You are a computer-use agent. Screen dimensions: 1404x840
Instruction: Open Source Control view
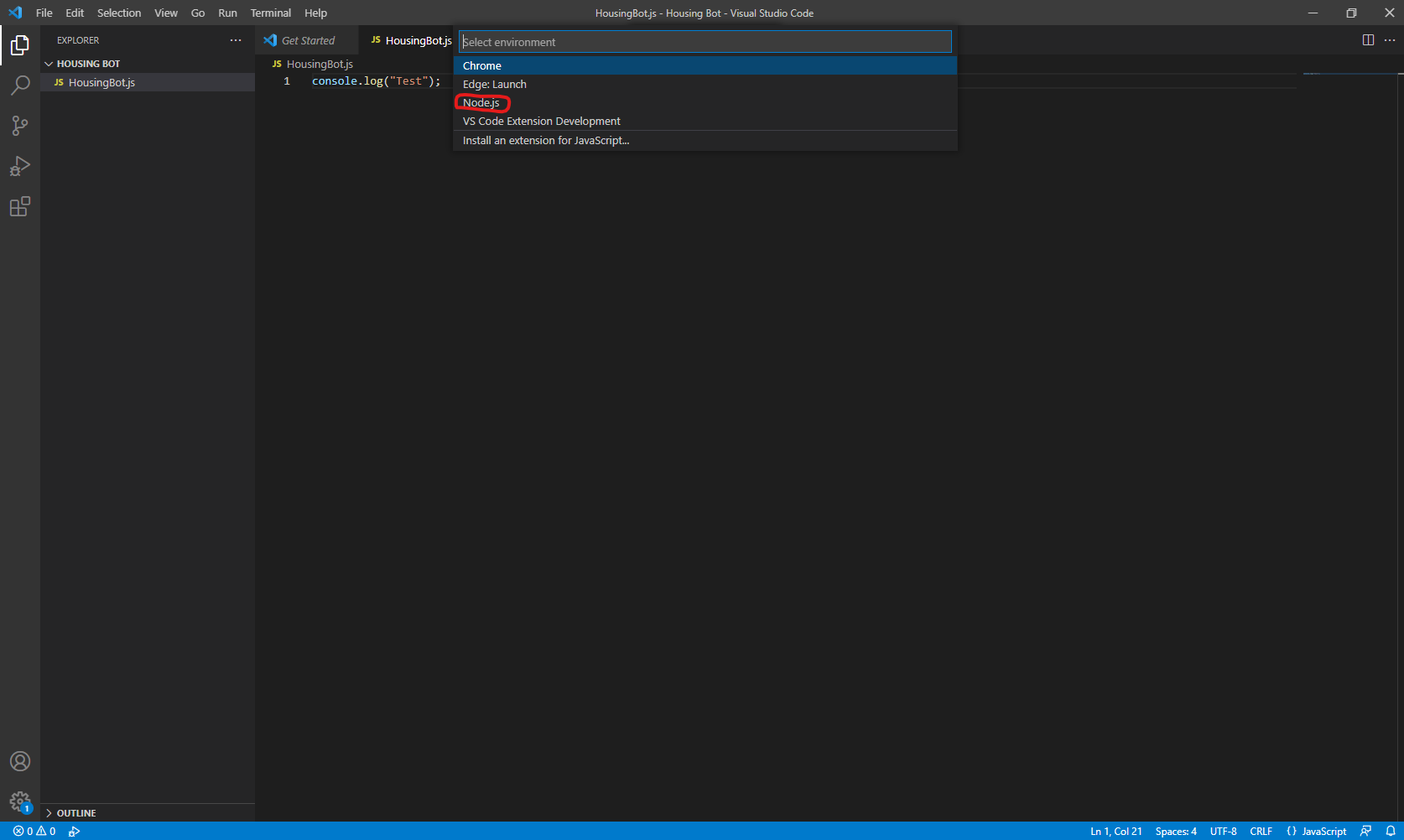[x=20, y=125]
